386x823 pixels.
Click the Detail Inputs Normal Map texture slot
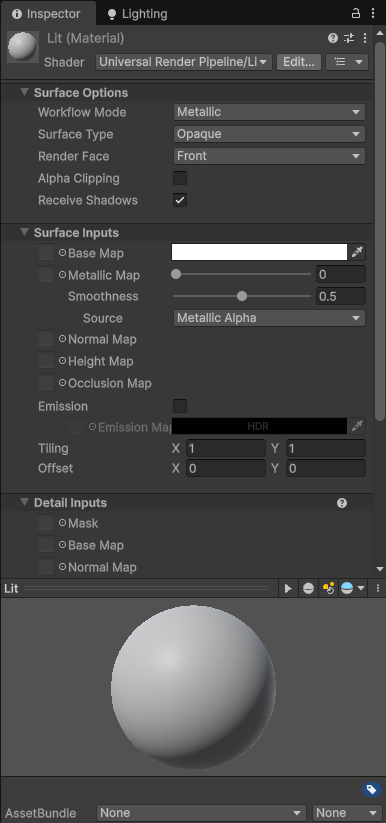coord(46,567)
